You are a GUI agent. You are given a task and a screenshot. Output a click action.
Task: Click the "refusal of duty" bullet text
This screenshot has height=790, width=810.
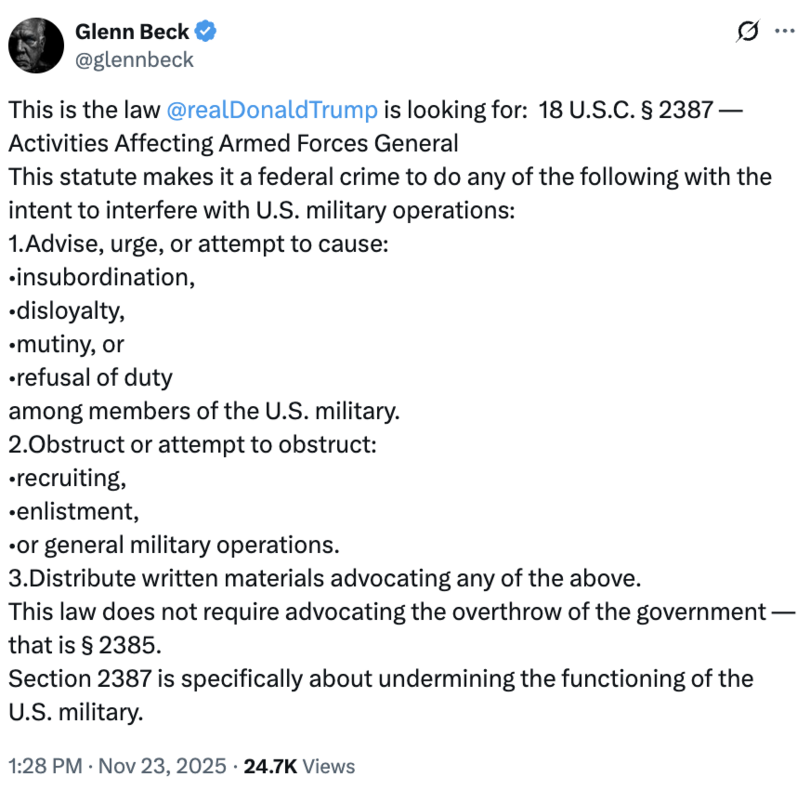click(91, 378)
